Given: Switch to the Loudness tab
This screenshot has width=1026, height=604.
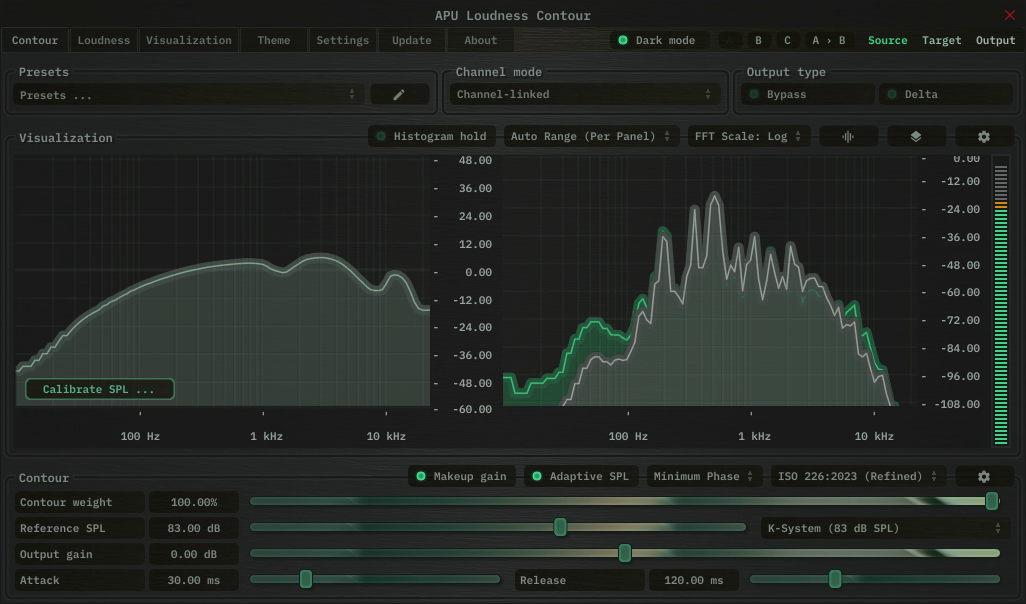Looking at the screenshot, I should coord(104,40).
